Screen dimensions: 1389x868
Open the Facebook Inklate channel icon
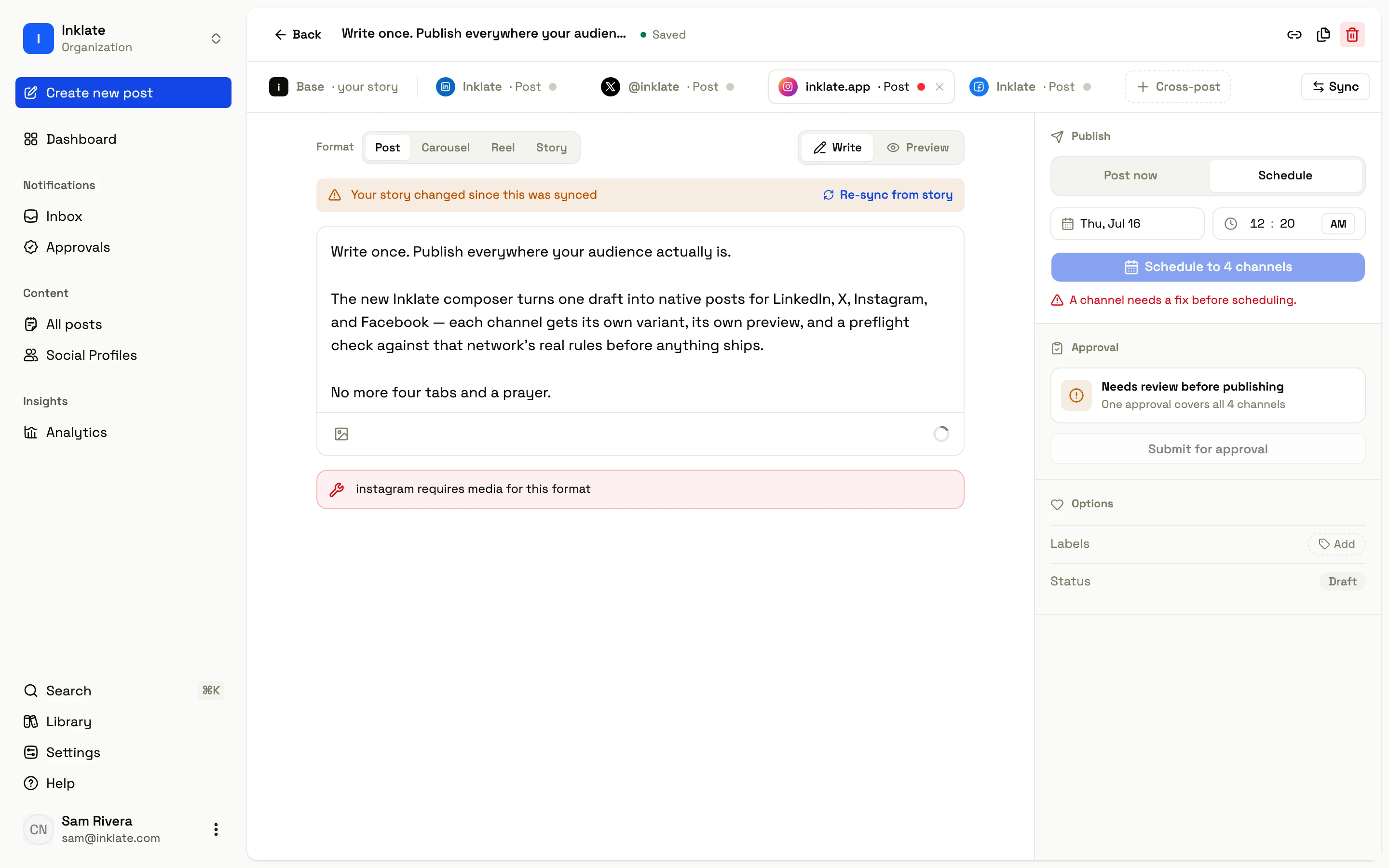coord(979,87)
